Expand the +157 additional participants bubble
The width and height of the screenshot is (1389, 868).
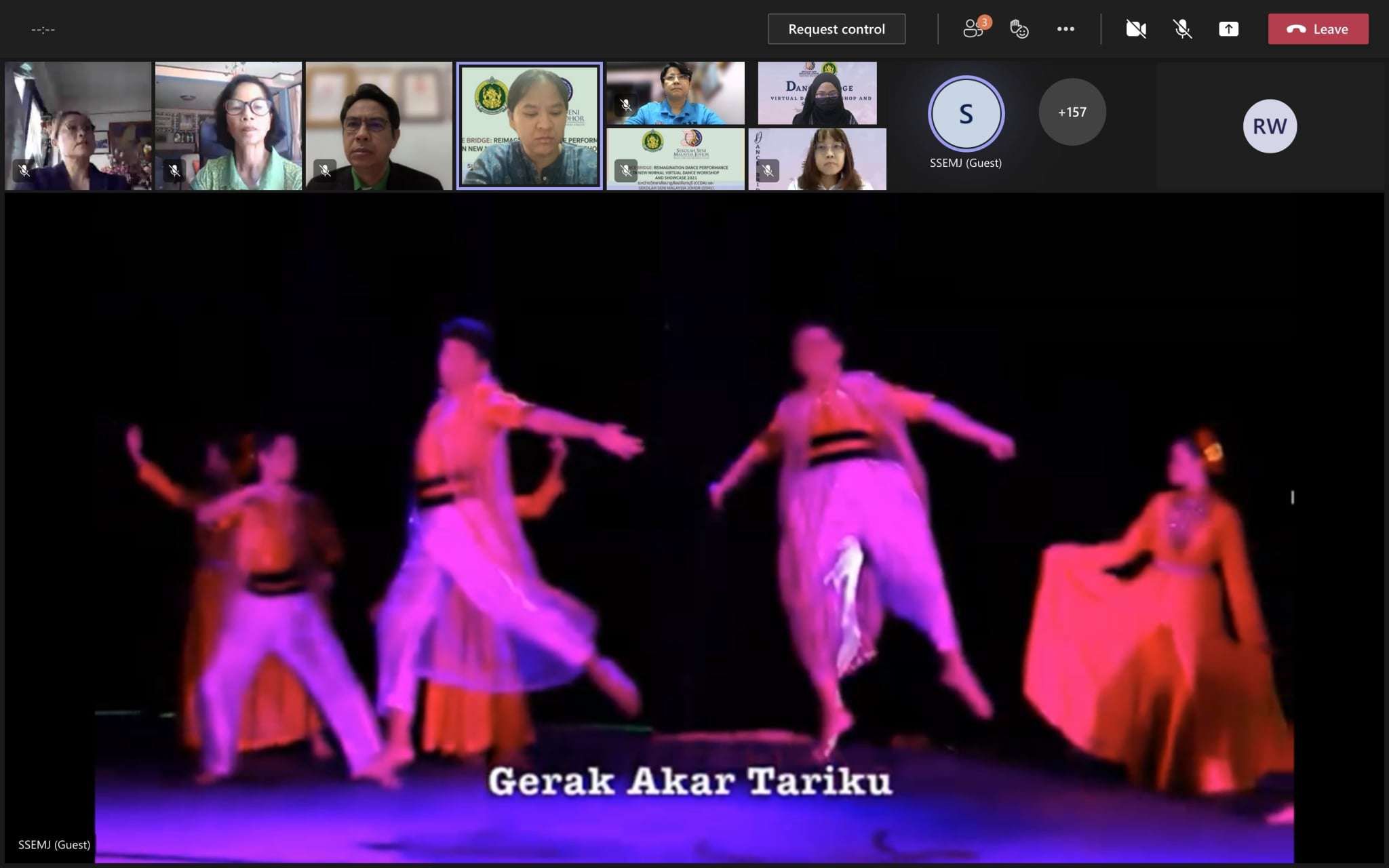1072,112
